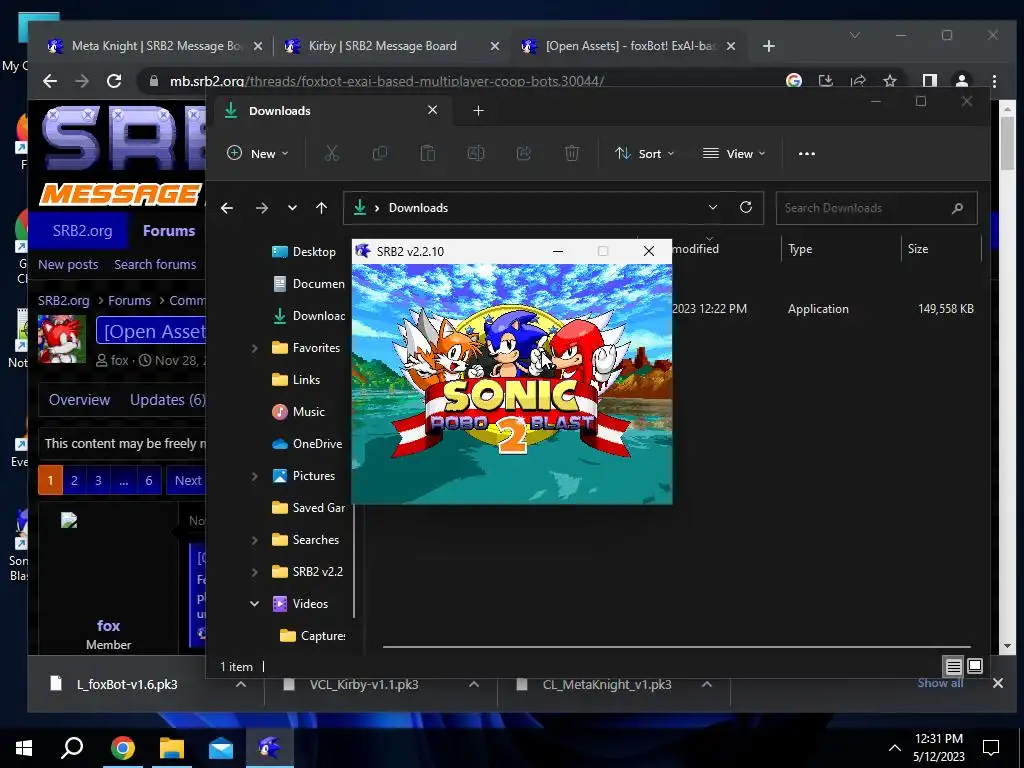Click New posts link

pos(68,264)
